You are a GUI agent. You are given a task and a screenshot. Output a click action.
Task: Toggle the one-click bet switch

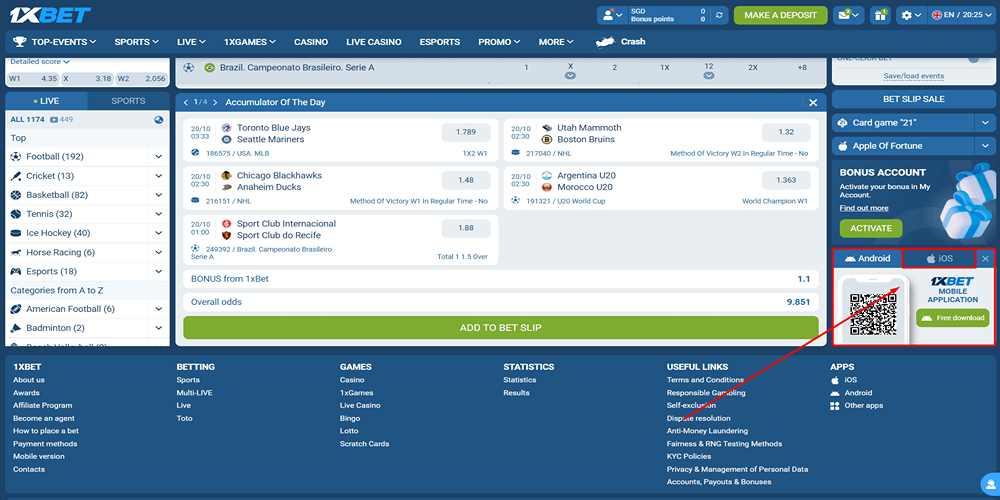pos(981,59)
